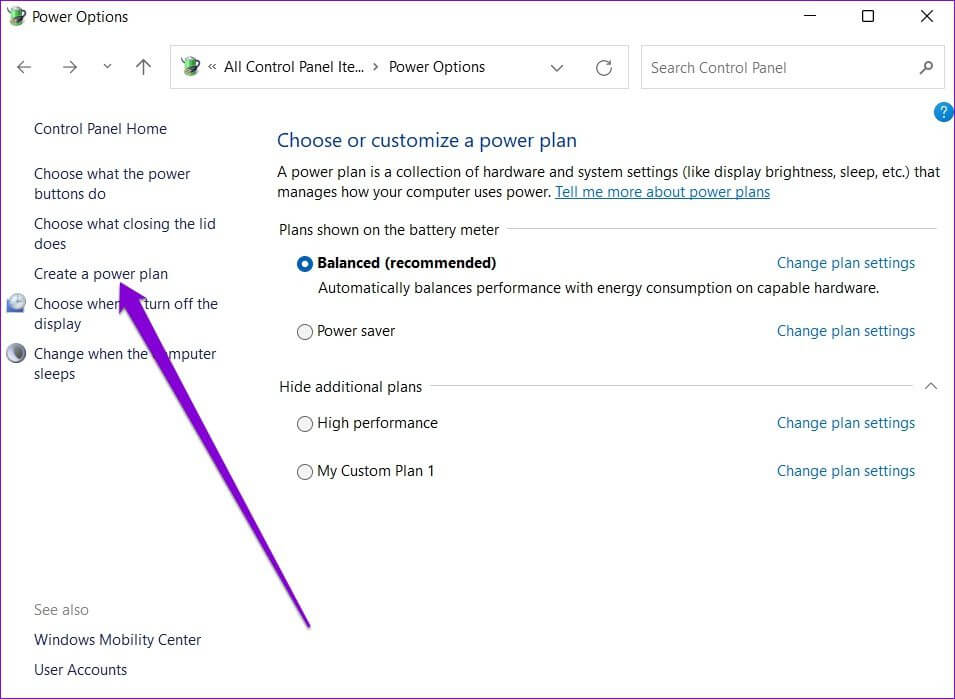
Task: Select the Power saver plan
Action: click(305, 332)
